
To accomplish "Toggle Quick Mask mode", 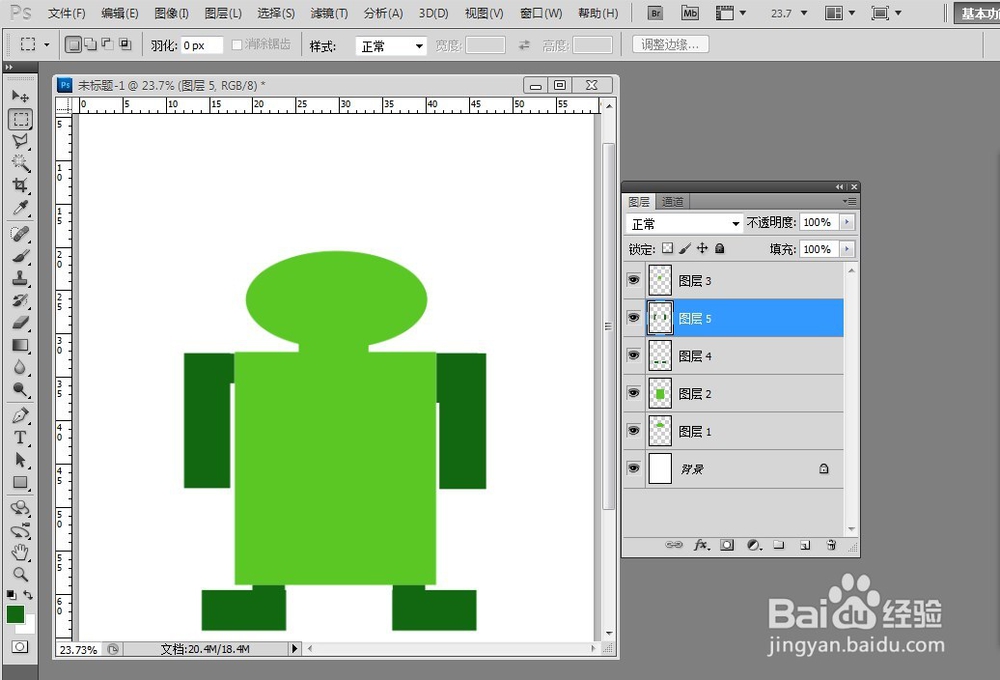I will pyautogui.click(x=20, y=647).
